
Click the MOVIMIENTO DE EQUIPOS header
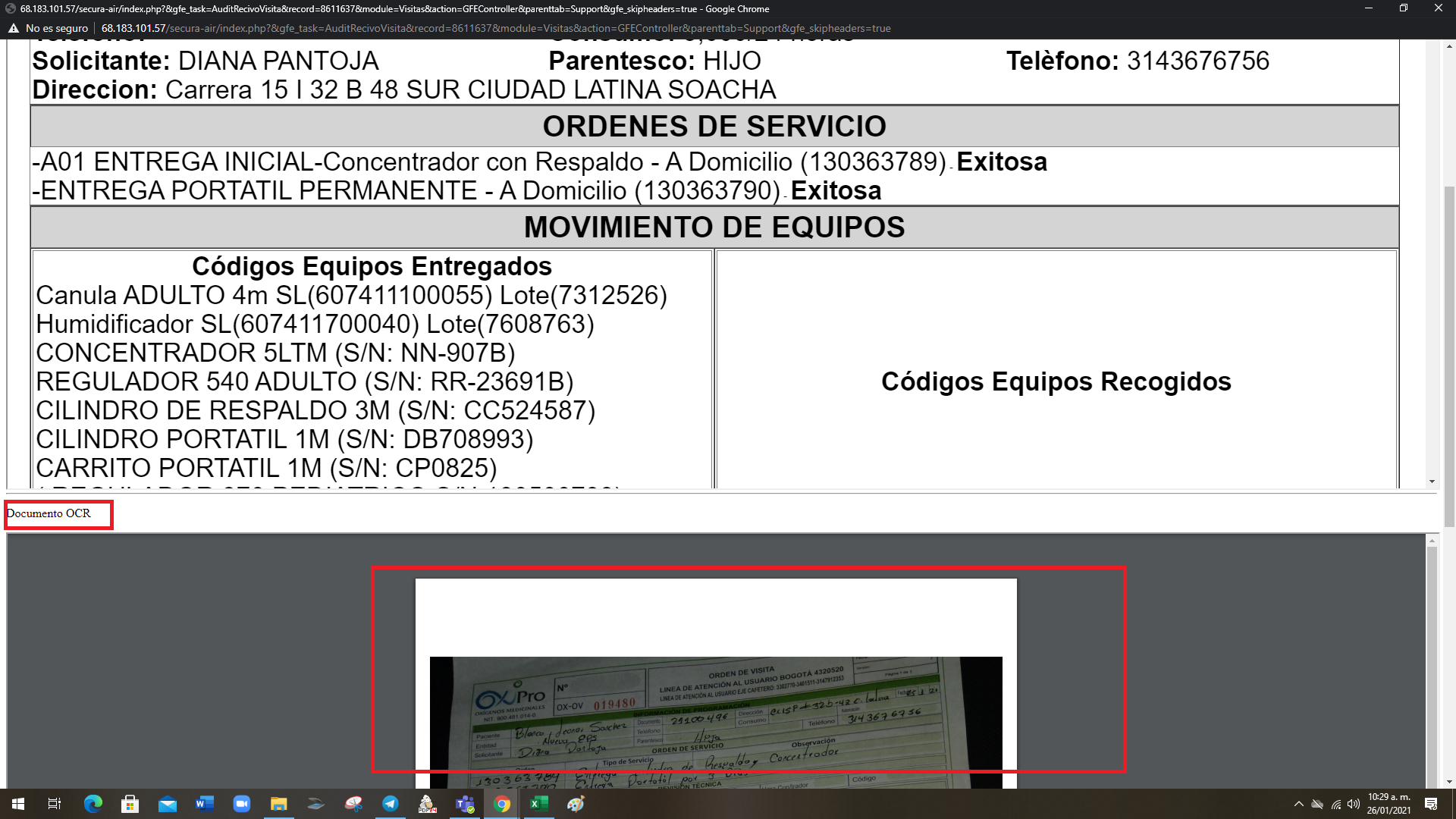714,227
